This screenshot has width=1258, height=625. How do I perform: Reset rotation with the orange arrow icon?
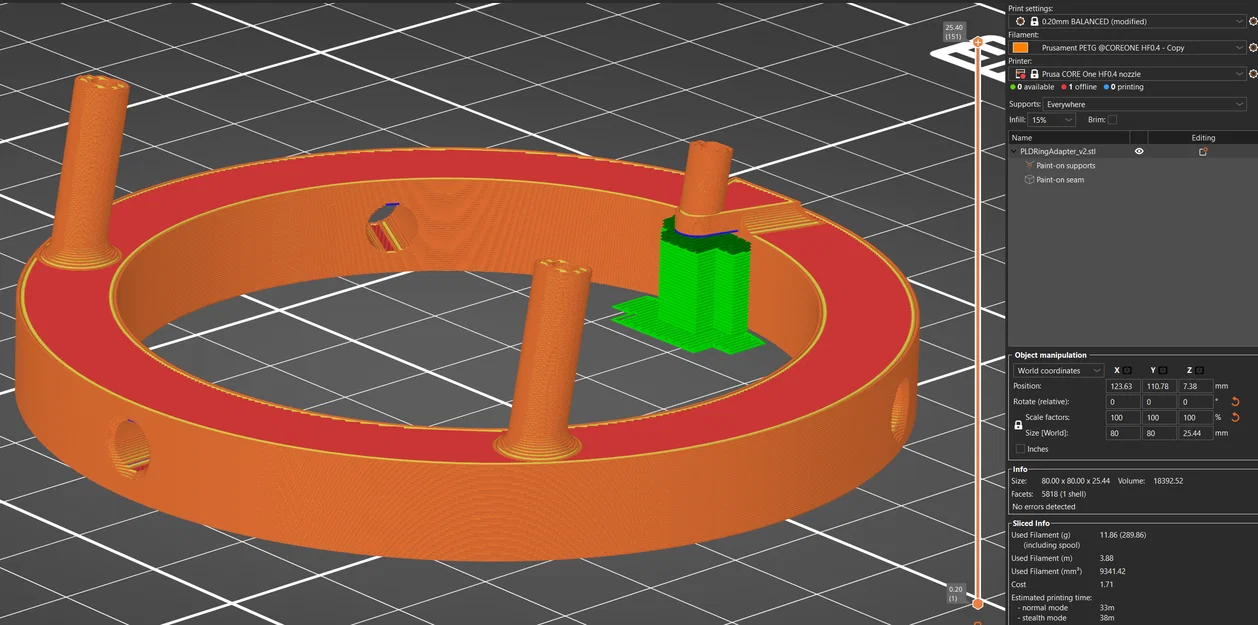click(x=1235, y=402)
